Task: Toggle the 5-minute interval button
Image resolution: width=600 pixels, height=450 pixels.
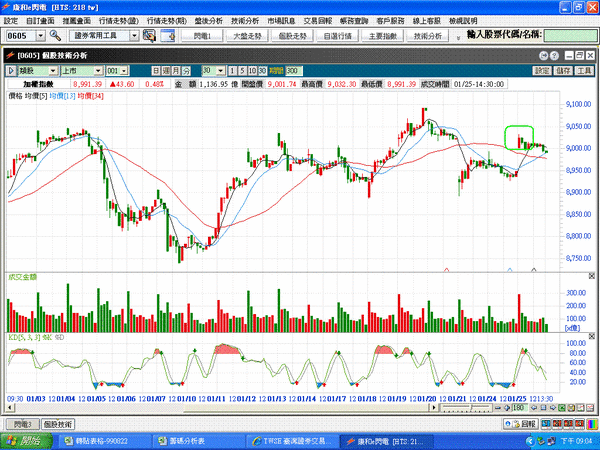Action: coord(242,71)
